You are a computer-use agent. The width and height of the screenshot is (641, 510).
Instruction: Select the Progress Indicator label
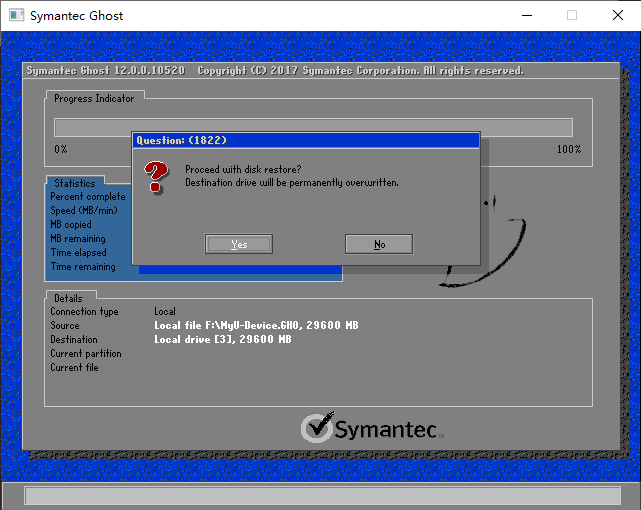(x=94, y=98)
